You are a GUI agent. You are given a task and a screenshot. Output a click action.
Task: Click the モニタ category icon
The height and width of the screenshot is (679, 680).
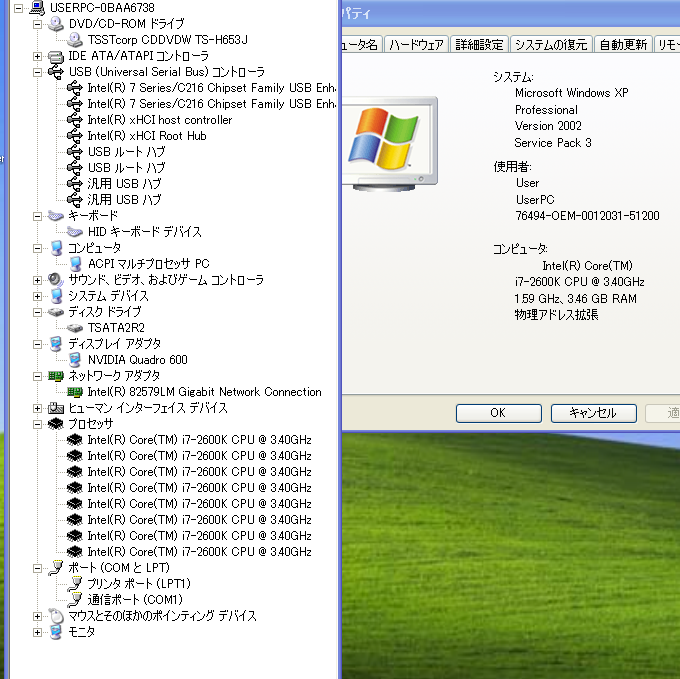coord(56,632)
